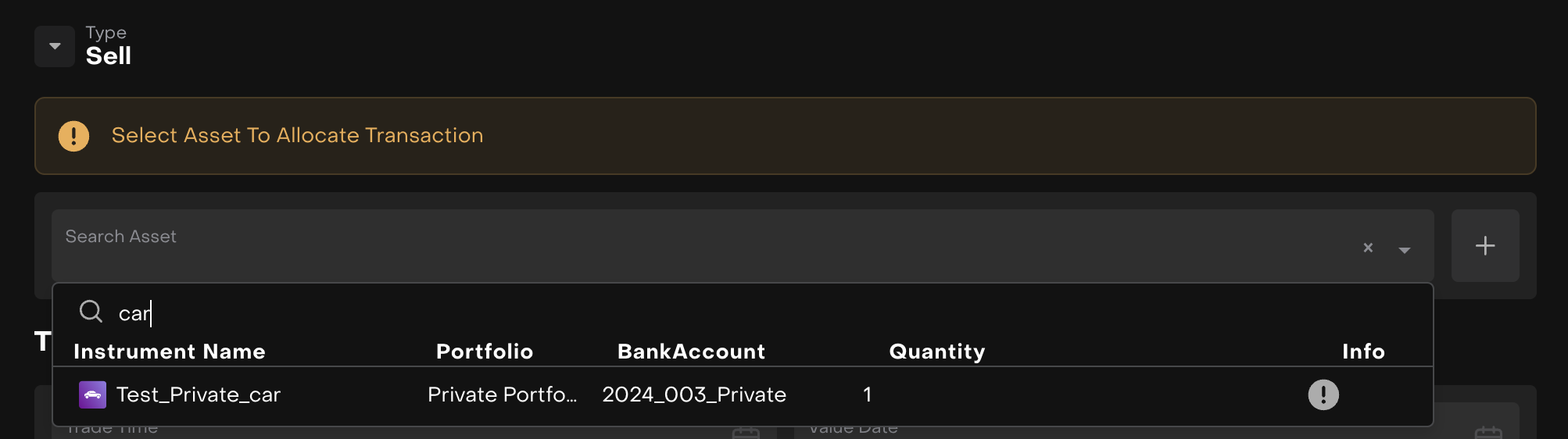Image resolution: width=1568 pixels, height=439 pixels.
Task: Click the Private Portfolio cell in the result row
Action: 502,395
